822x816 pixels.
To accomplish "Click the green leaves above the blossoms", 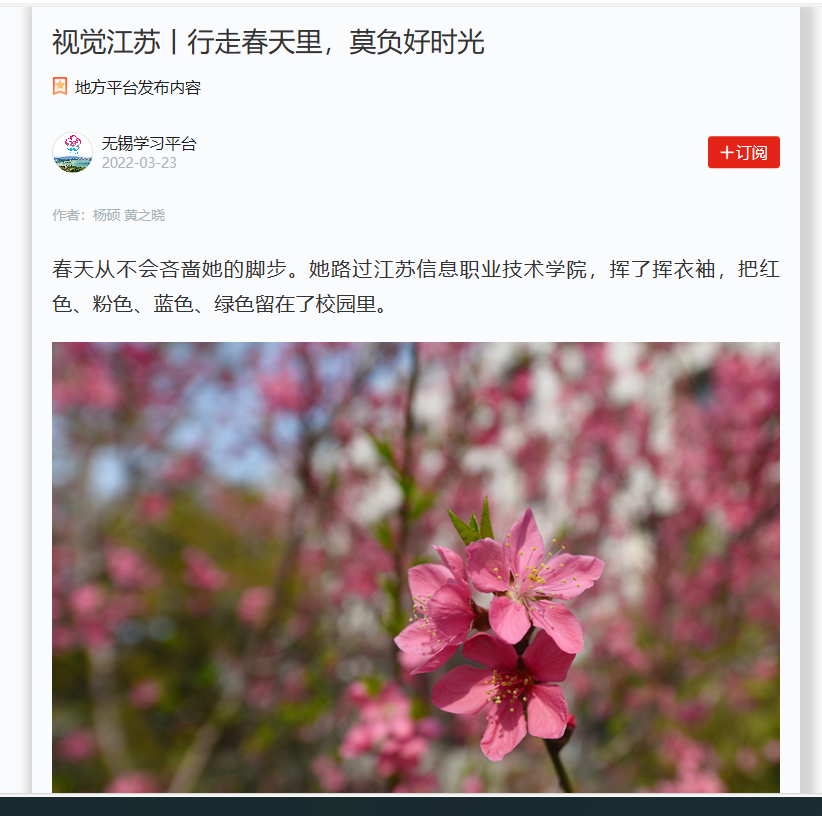I will coord(473,521).
